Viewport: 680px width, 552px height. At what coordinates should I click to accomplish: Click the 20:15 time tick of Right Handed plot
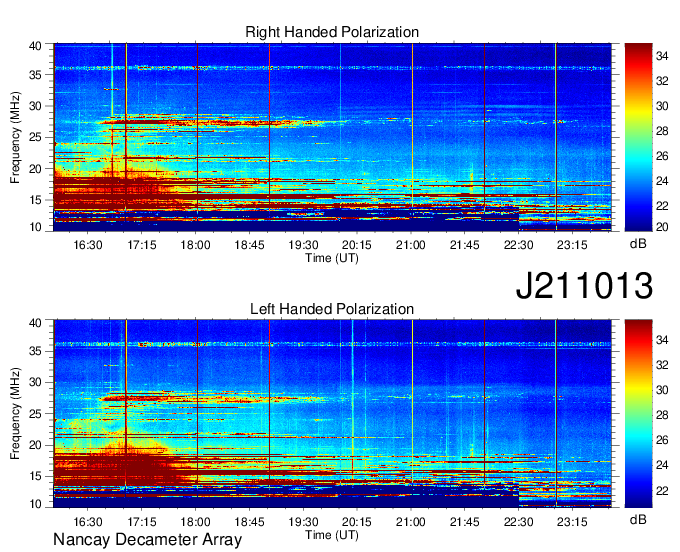point(357,245)
